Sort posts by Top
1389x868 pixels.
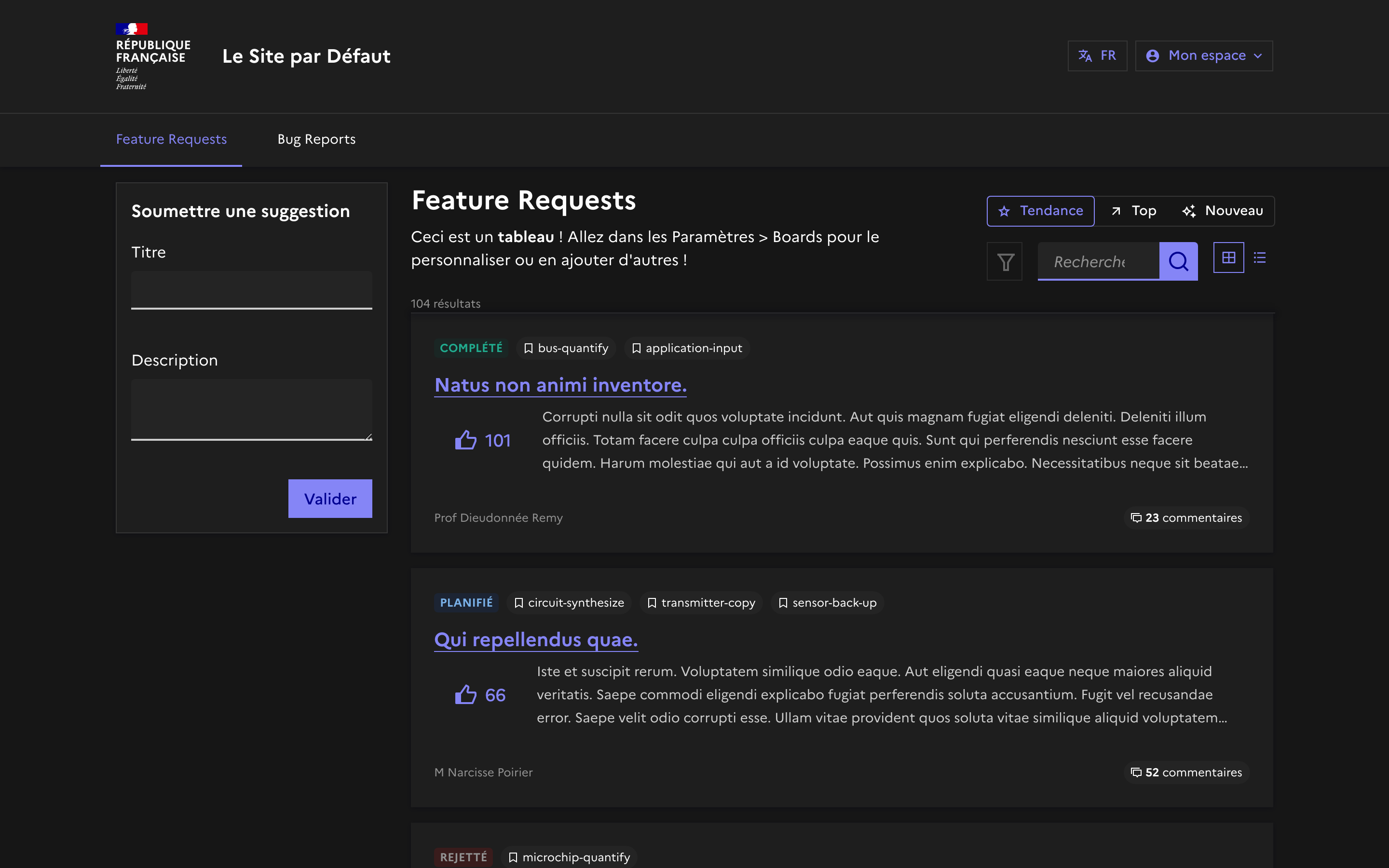pos(1133,211)
